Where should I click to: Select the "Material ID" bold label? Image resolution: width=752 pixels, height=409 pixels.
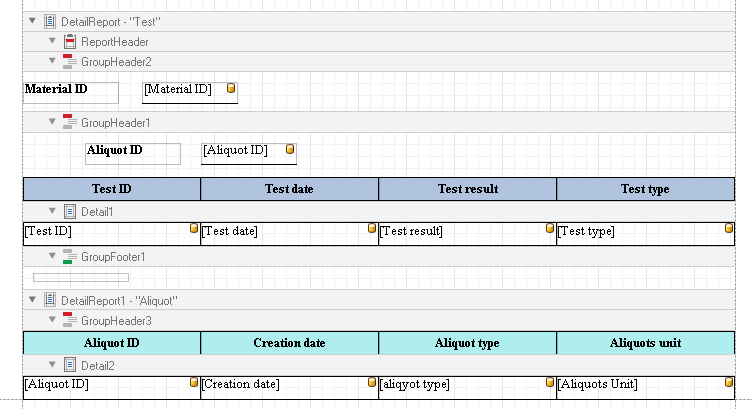56,90
